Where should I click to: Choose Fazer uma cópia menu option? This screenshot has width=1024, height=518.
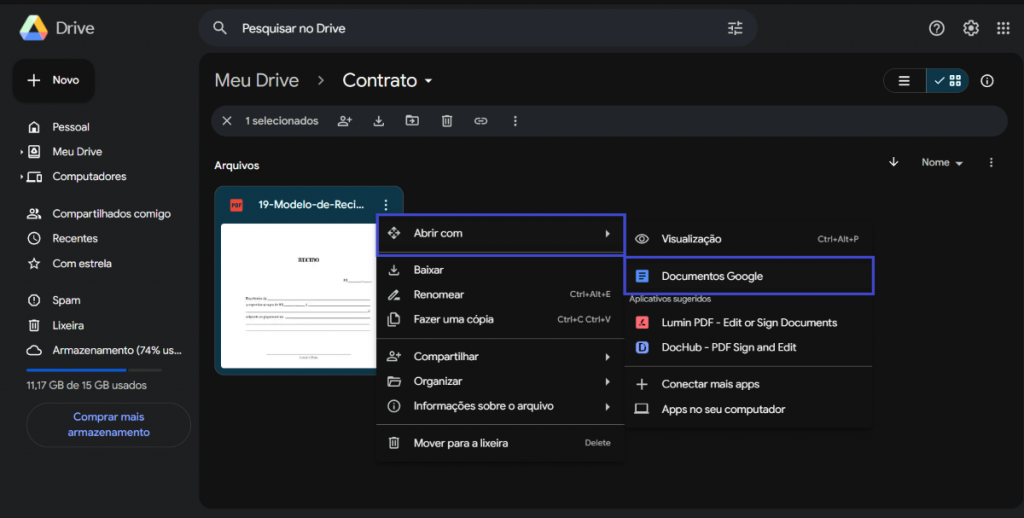point(453,319)
